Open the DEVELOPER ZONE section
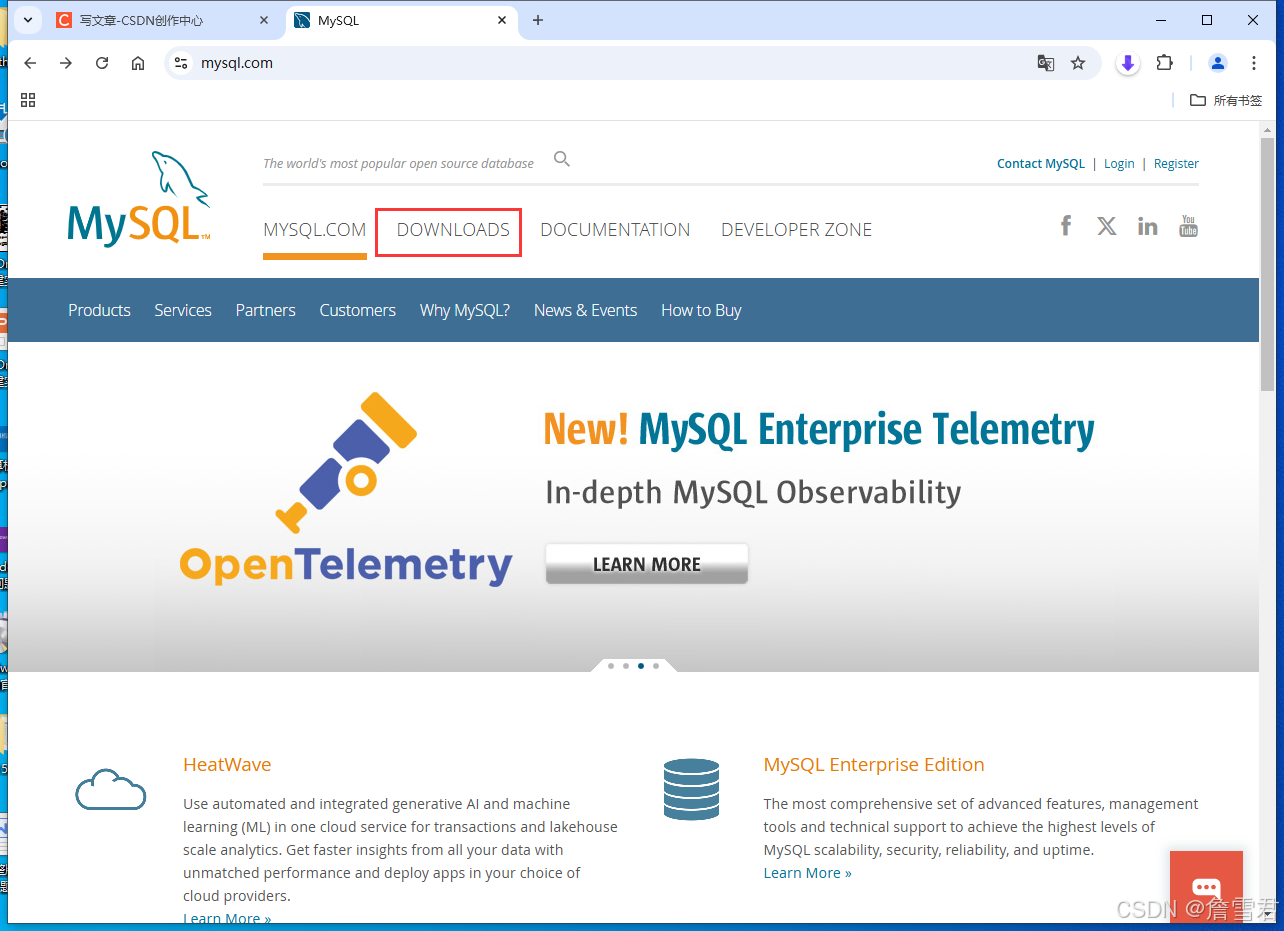 [797, 230]
